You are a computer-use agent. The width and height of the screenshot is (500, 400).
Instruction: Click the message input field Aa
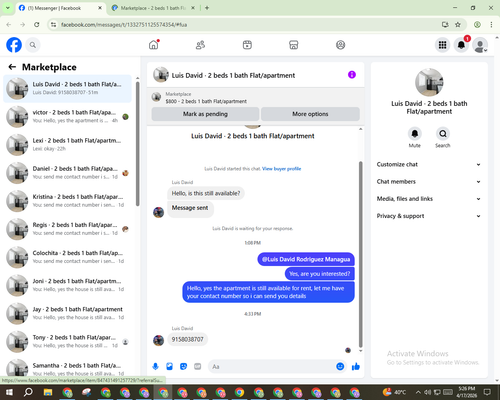(272, 367)
